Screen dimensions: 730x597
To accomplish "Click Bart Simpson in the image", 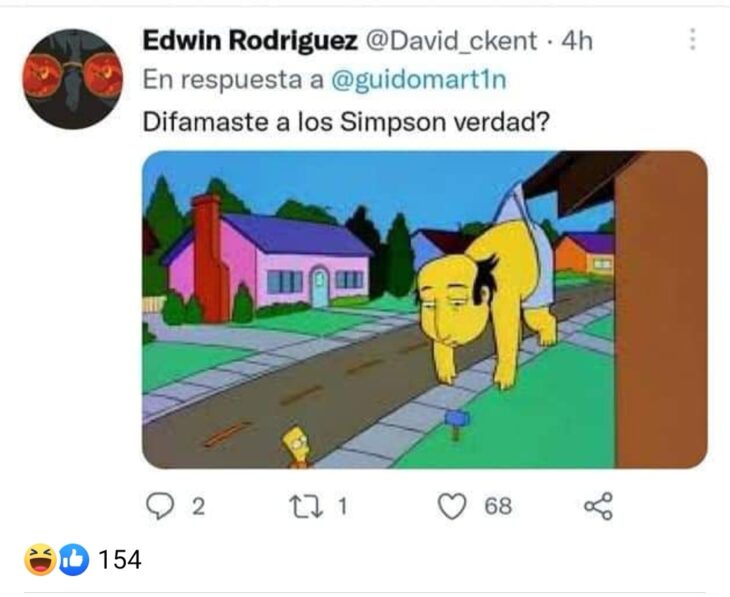I will (x=297, y=447).
